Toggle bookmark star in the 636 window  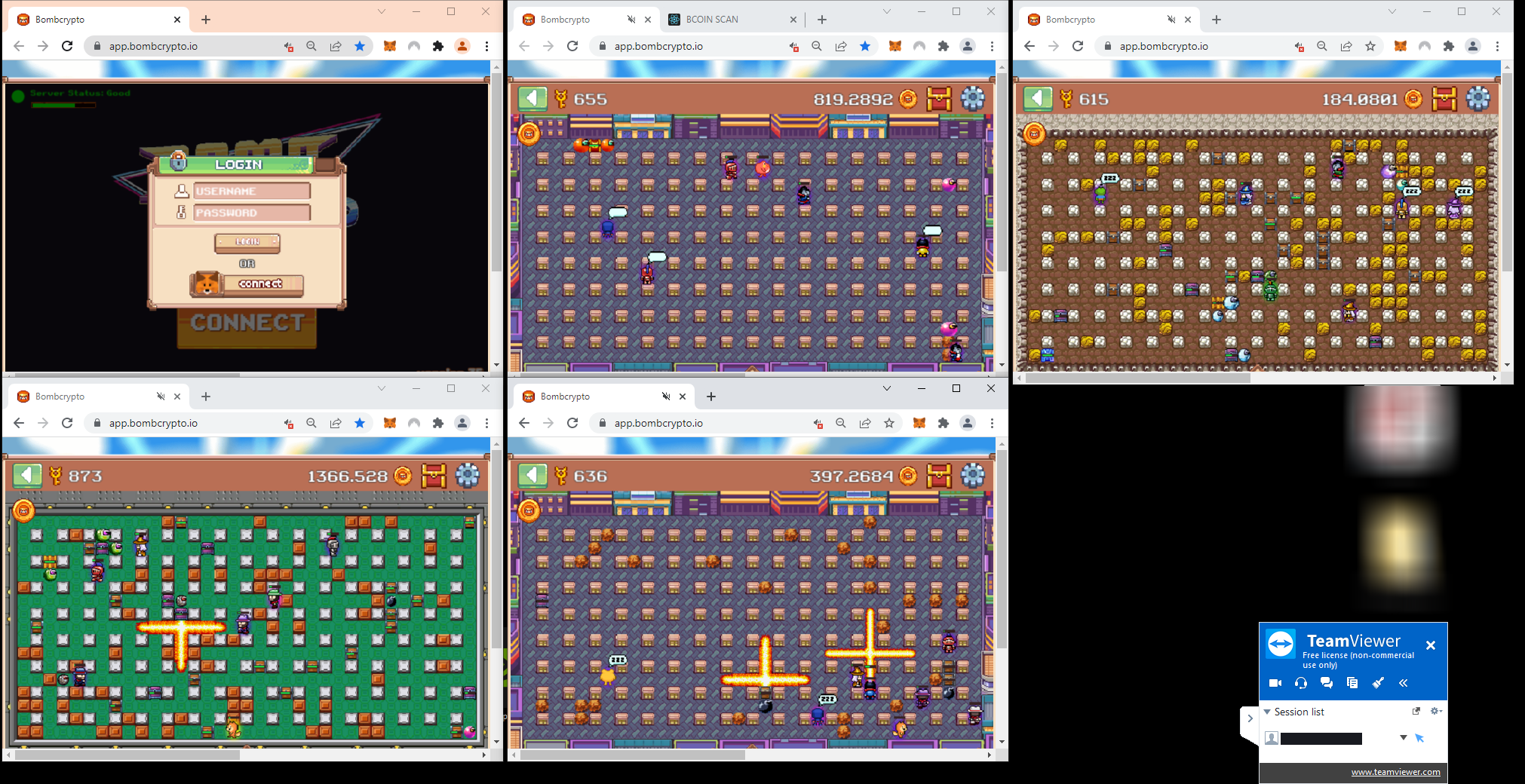coord(889,423)
